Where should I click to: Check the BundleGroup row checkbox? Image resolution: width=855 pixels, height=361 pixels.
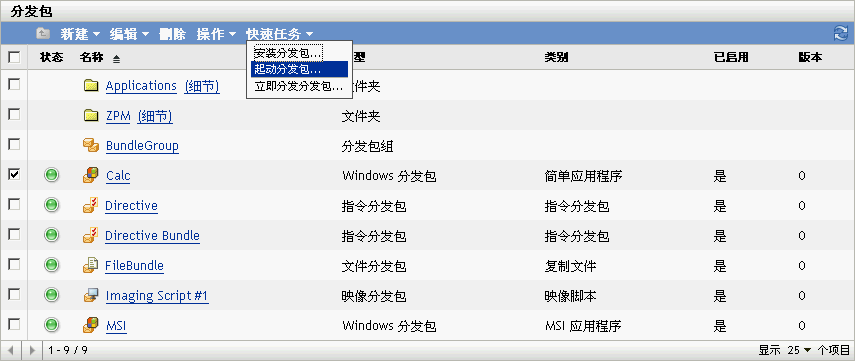pyautogui.click(x=14, y=145)
